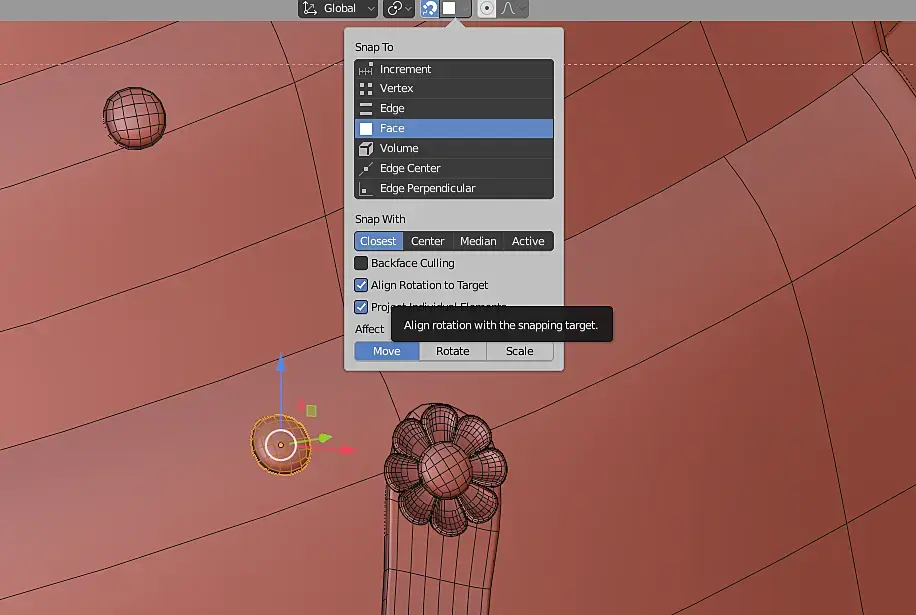The image size is (916, 615).
Task: Click the Edge Center snap icon
Action: [366, 169]
